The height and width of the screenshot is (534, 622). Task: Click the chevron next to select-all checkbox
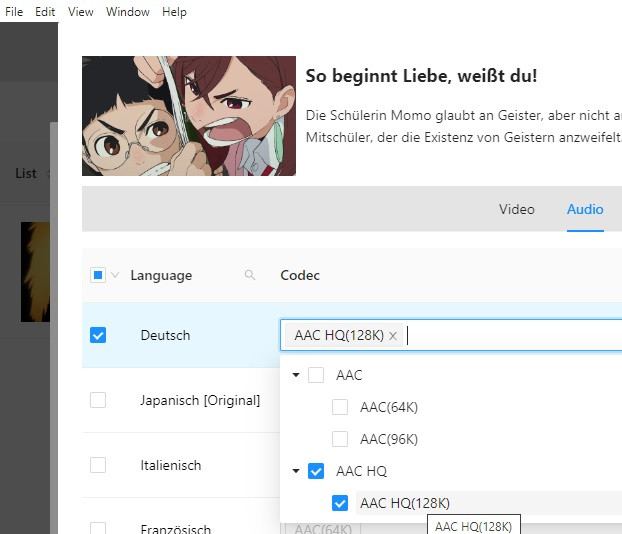pos(115,276)
